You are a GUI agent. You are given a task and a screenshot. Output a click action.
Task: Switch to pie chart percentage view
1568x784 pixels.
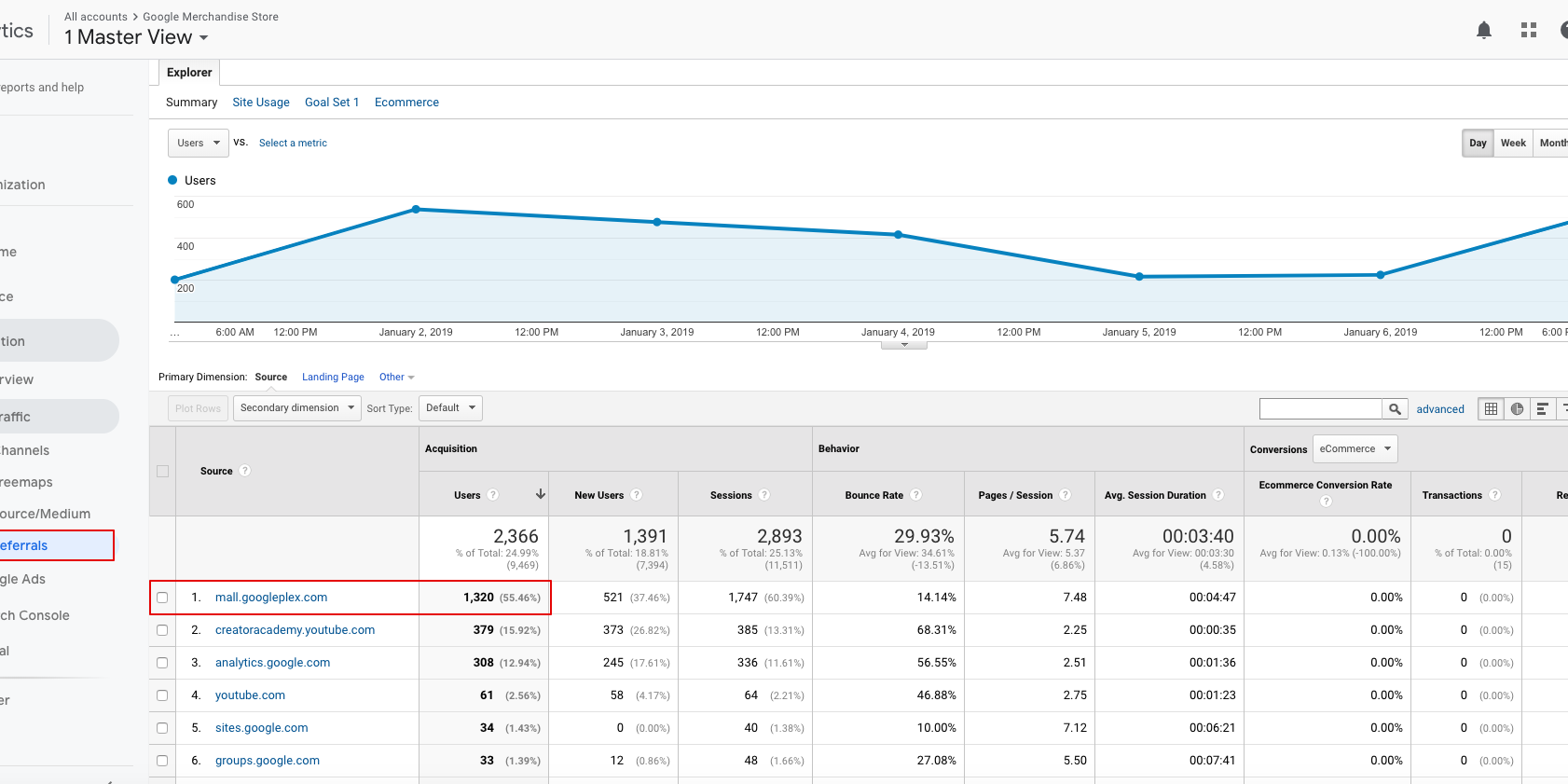tap(1517, 409)
